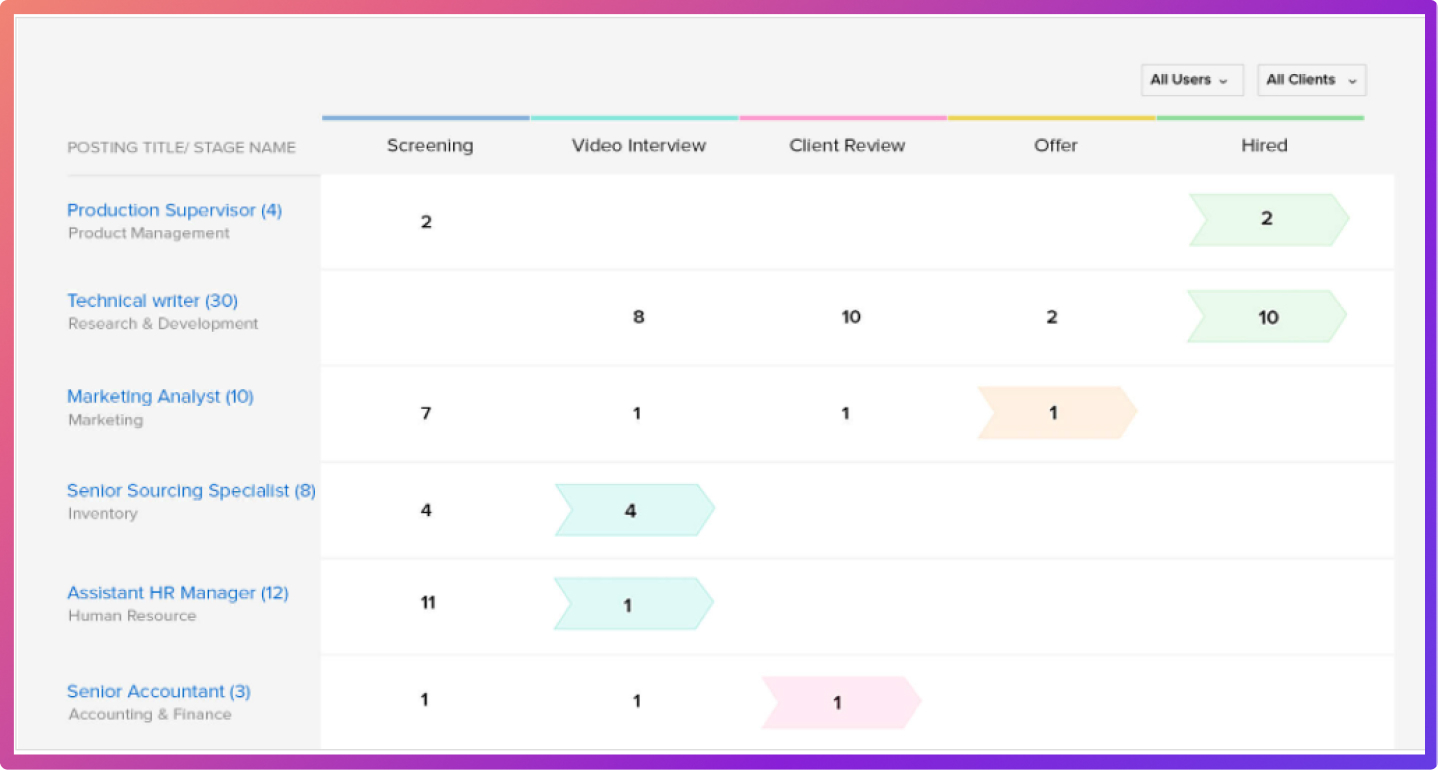Select the Offer badge for Marketing Analyst
1438x770 pixels.
click(x=1057, y=413)
